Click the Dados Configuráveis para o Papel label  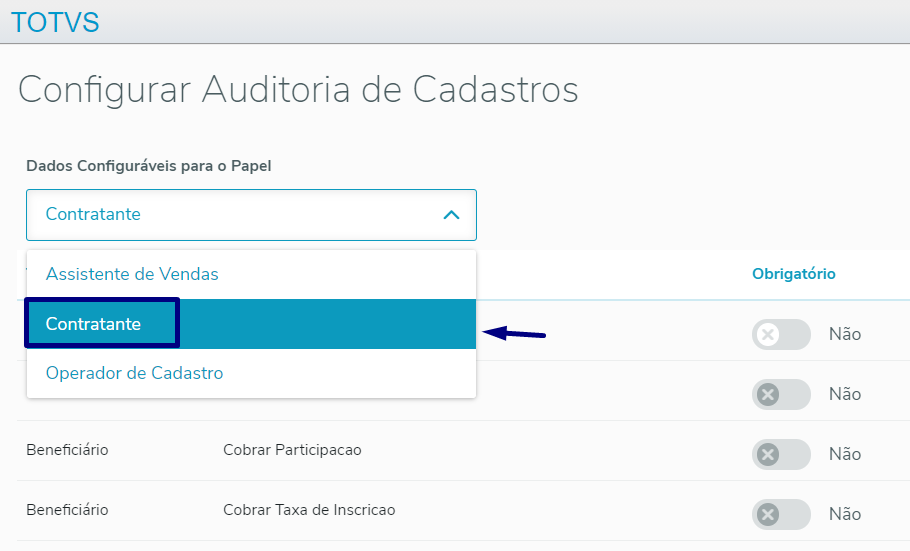(x=149, y=166)
